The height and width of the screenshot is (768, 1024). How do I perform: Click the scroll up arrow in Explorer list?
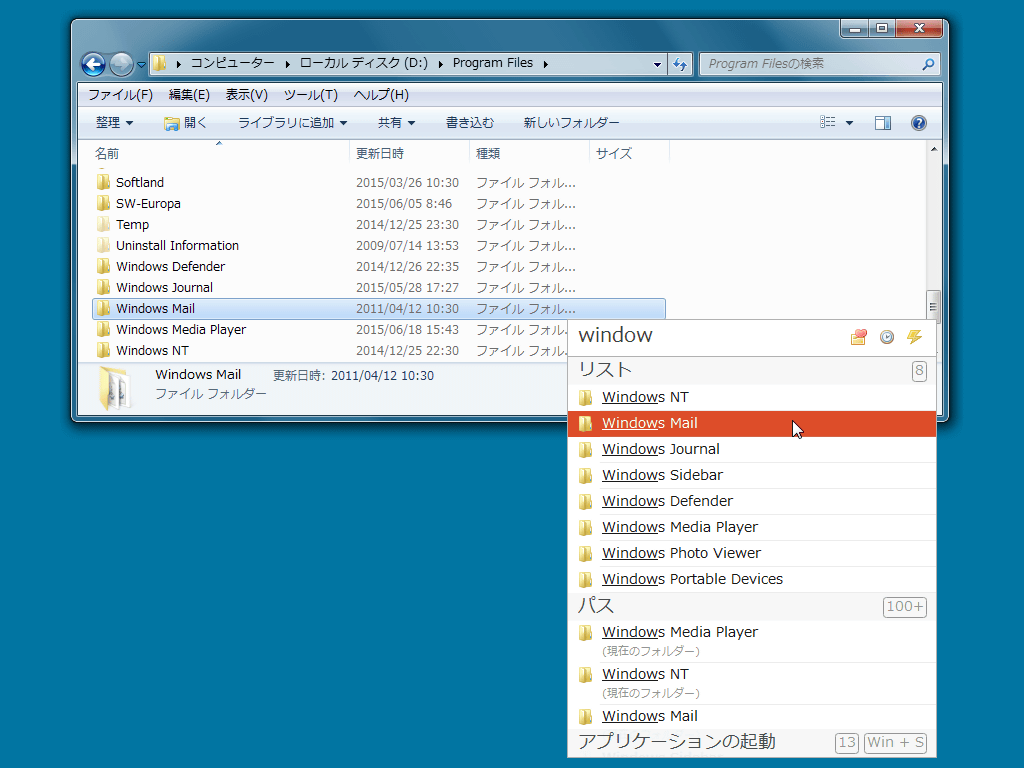(934, 150)
